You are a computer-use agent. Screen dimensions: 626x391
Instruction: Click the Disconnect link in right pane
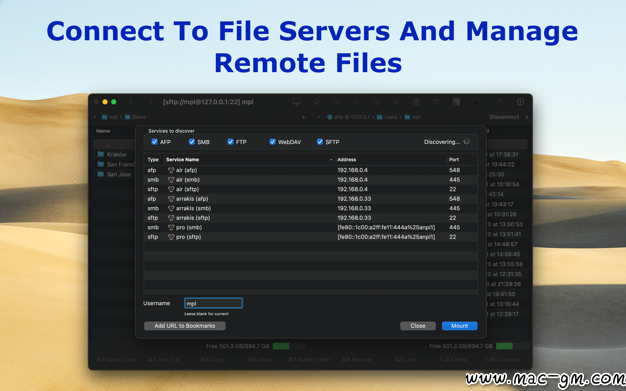point(504,117)
